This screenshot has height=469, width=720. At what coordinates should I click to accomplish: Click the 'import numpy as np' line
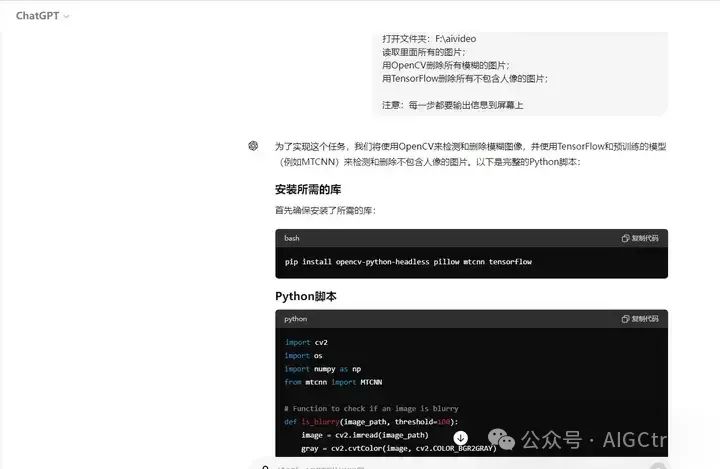tap(323, 369)
